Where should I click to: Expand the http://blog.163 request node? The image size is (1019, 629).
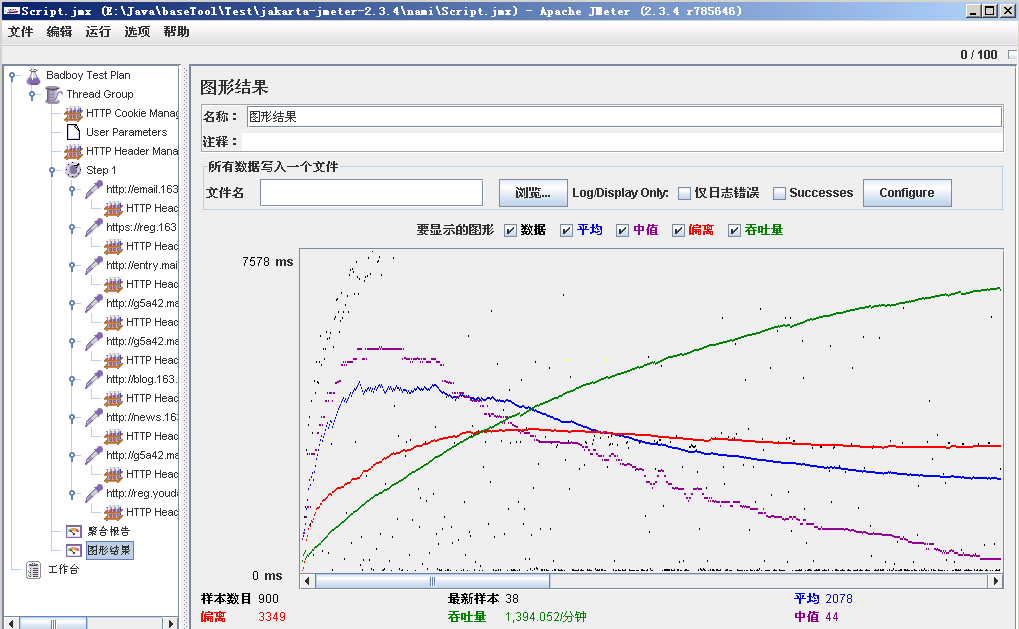click(x=72, y=380)
